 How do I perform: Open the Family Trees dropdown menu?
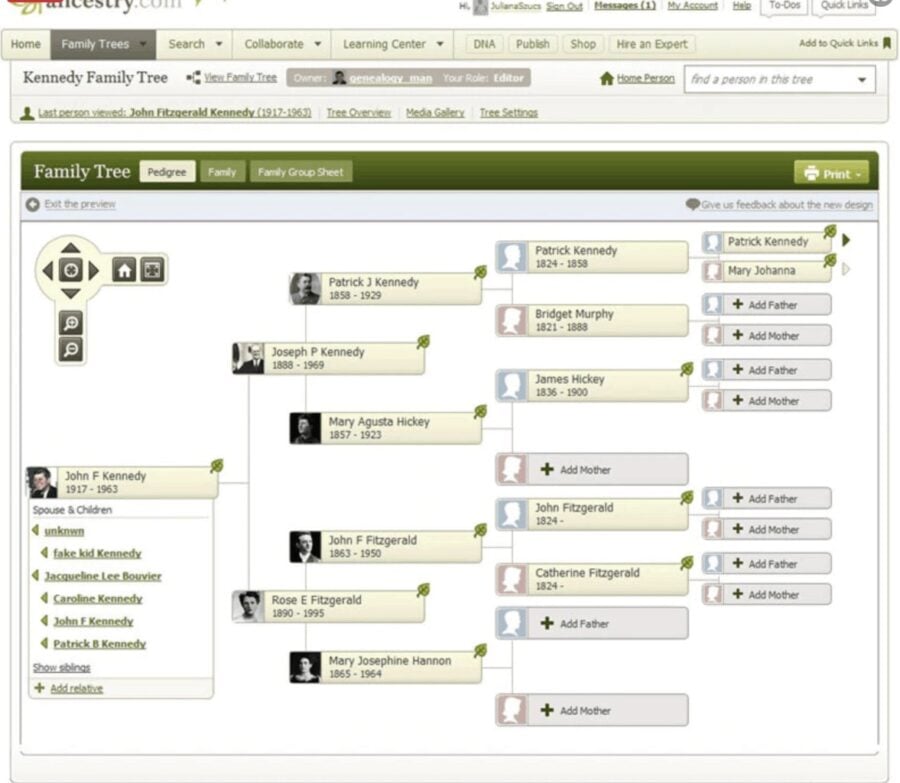tap(104, 44)
